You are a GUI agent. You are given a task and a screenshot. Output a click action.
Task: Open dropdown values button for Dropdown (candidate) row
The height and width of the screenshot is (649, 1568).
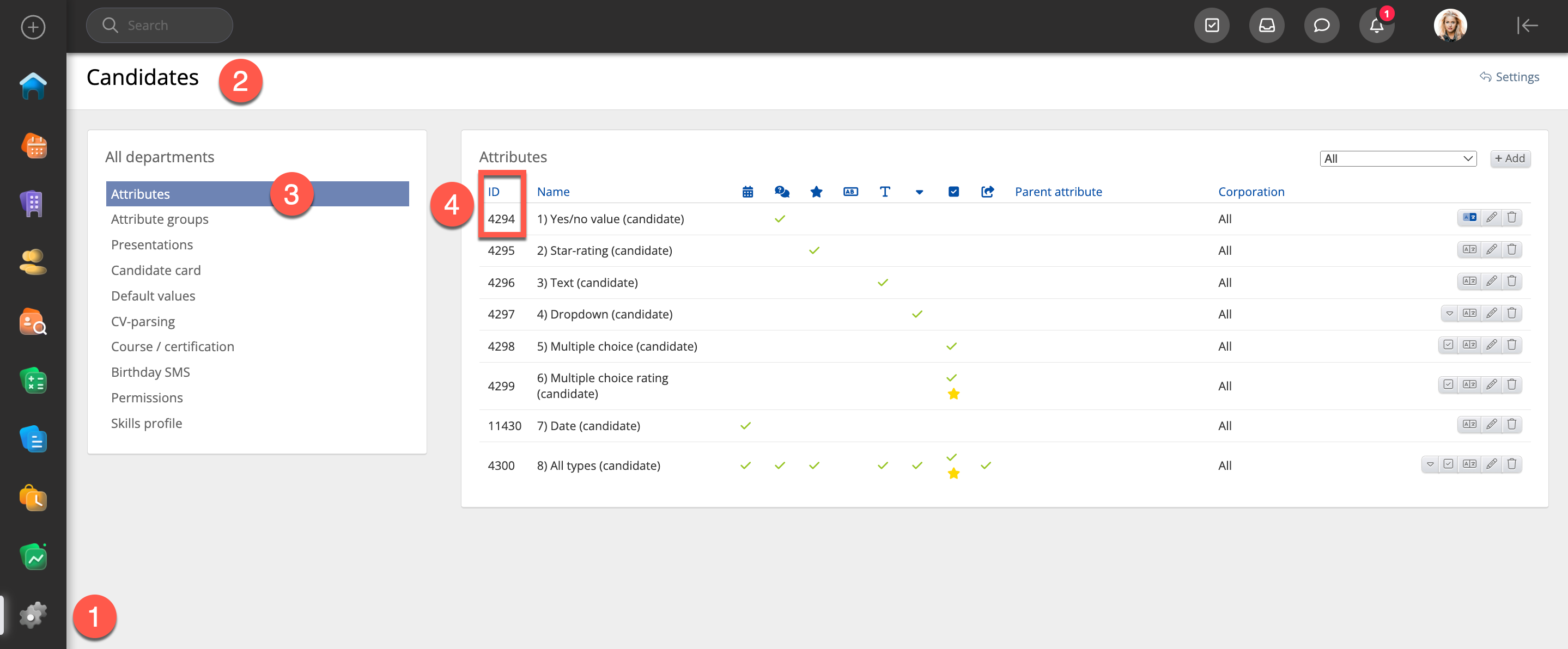coord(1449,313)
